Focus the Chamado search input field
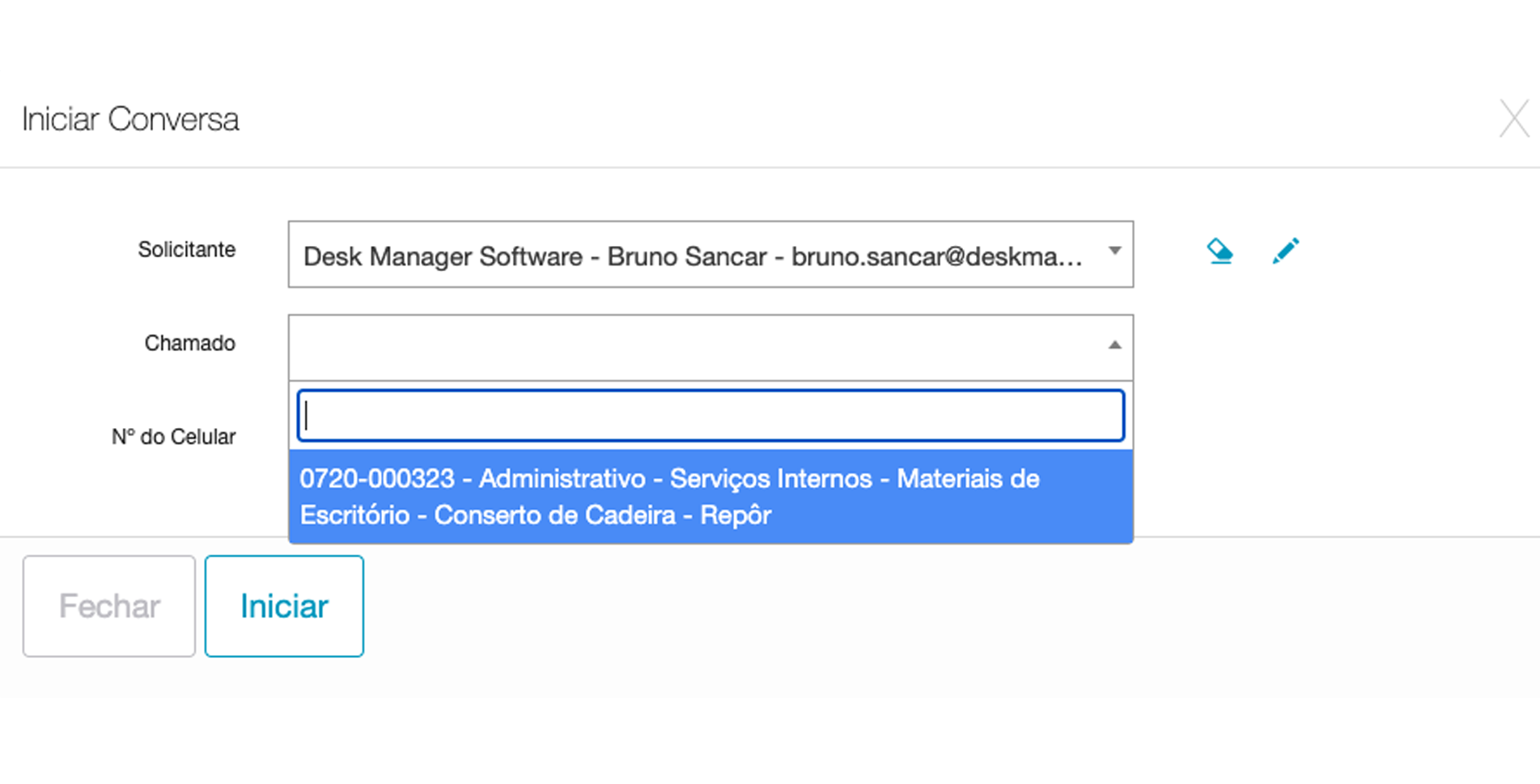Image resolution: width=1540 pixels, height=784 pixels. (711, 416)
